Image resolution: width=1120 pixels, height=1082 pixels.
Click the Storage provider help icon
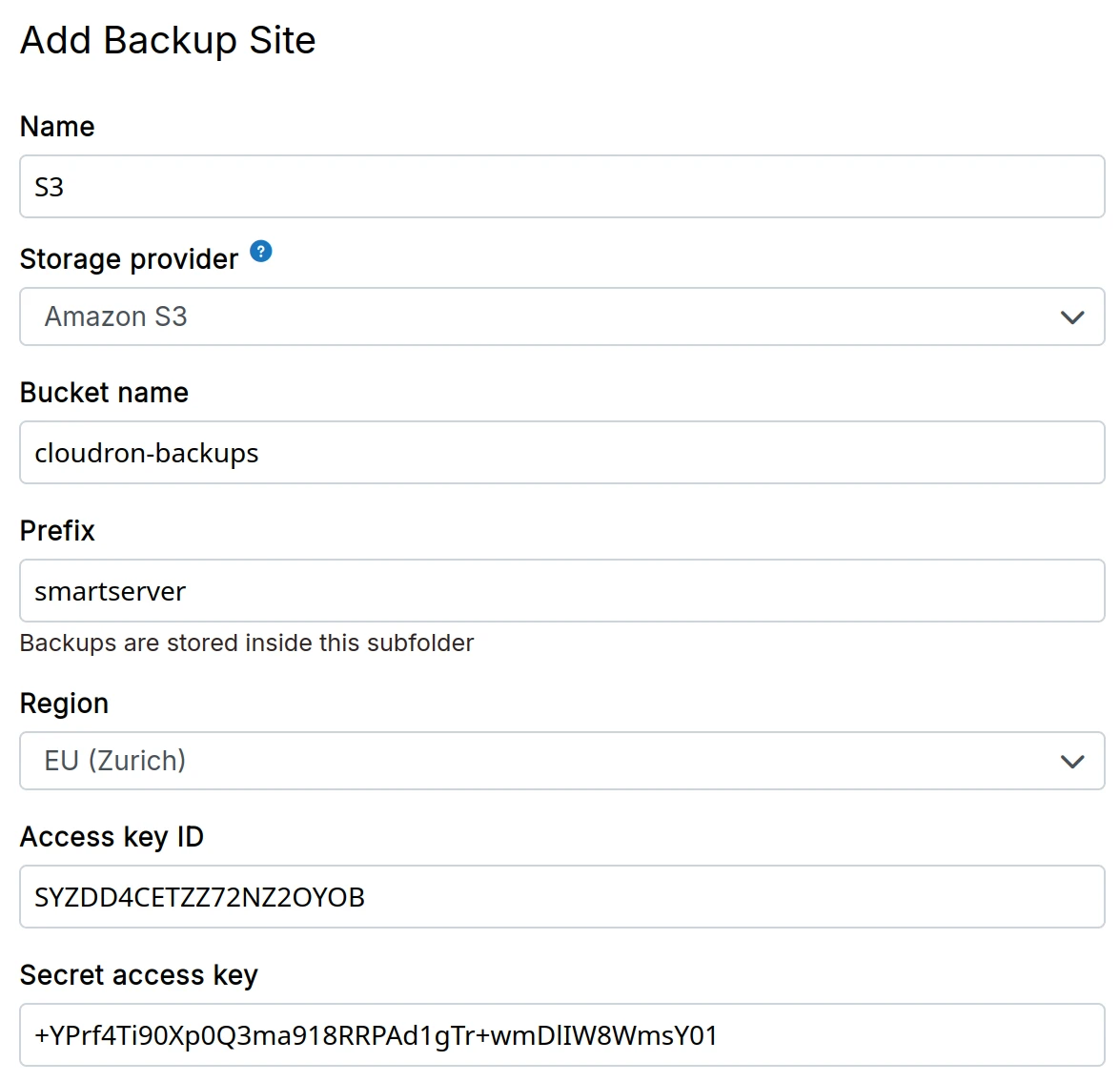[x=261, y=252]
